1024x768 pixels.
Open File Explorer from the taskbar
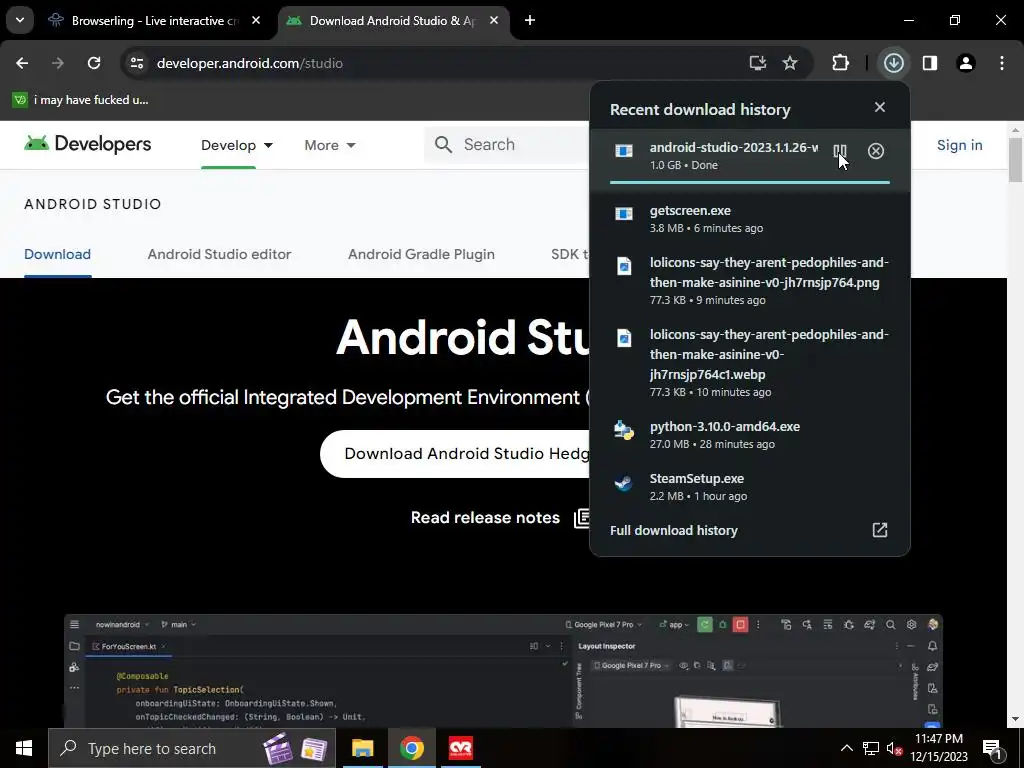click(x=362, y=748)
